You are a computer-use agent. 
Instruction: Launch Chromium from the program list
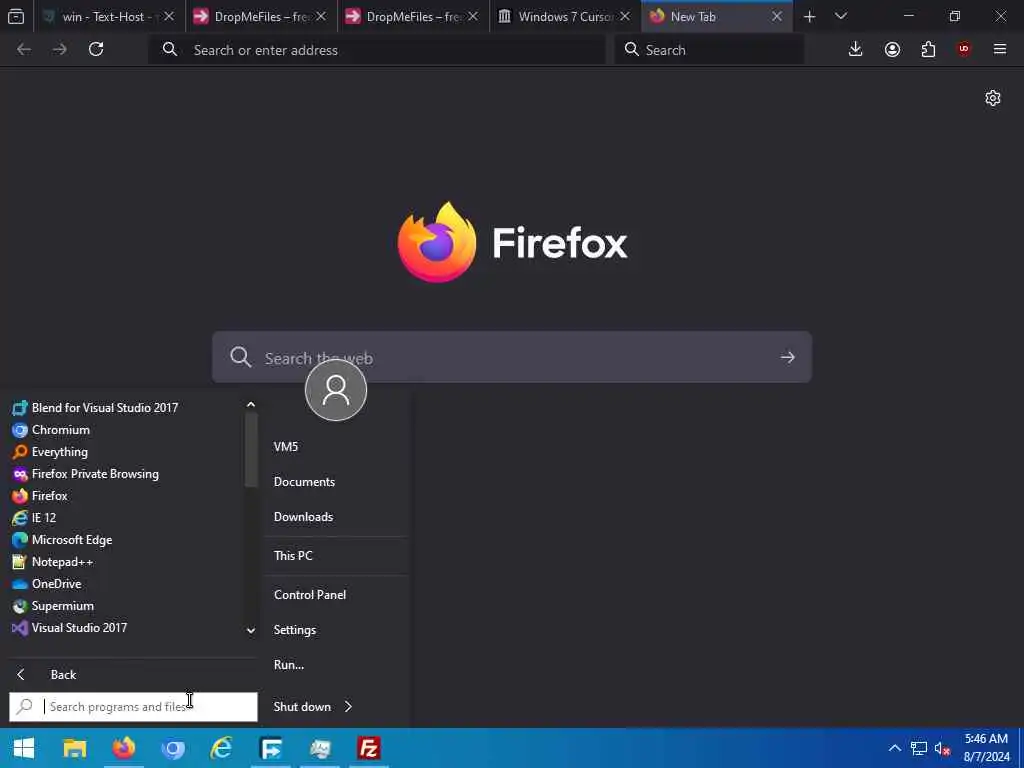51,430
